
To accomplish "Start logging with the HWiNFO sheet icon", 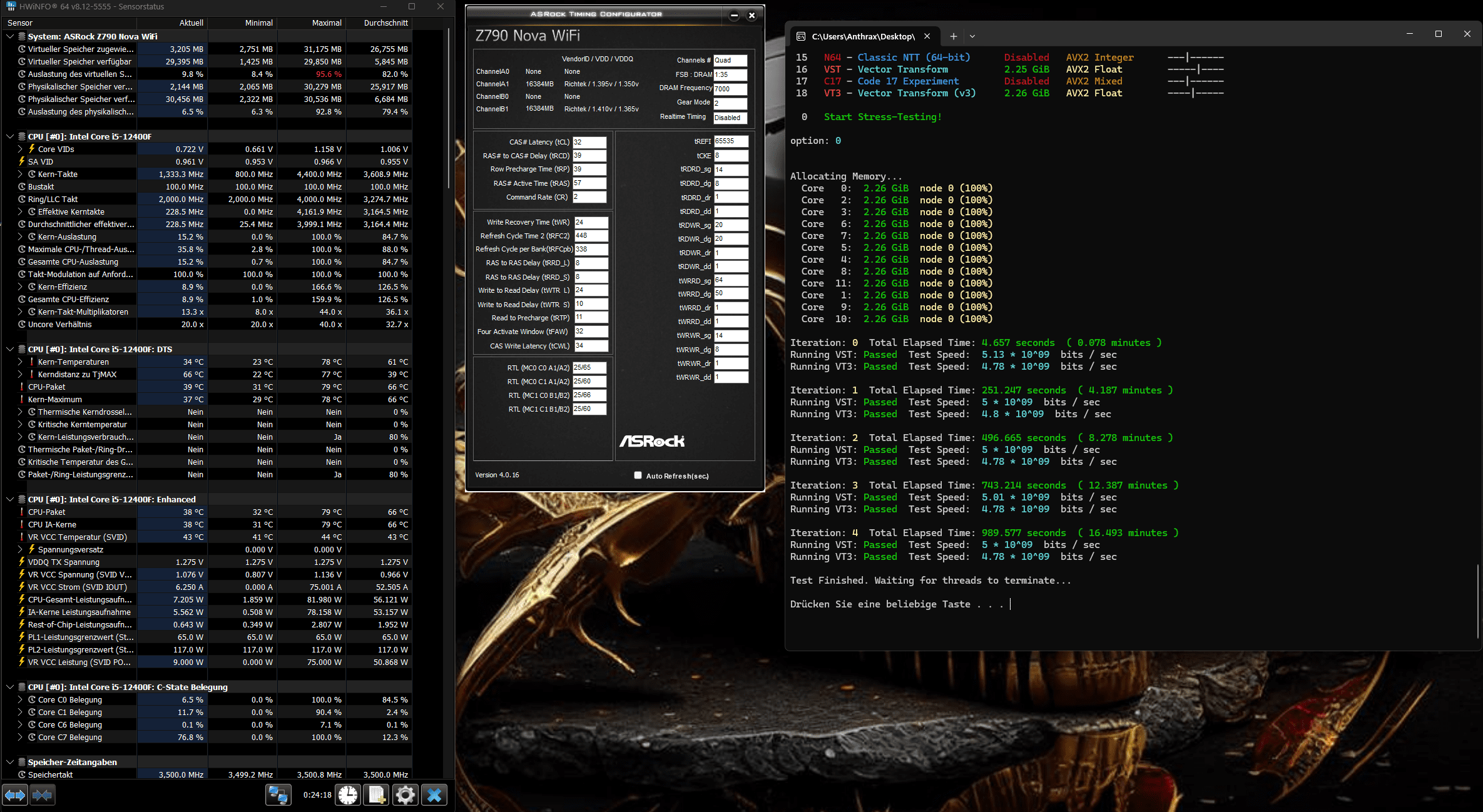I will 377,795.
